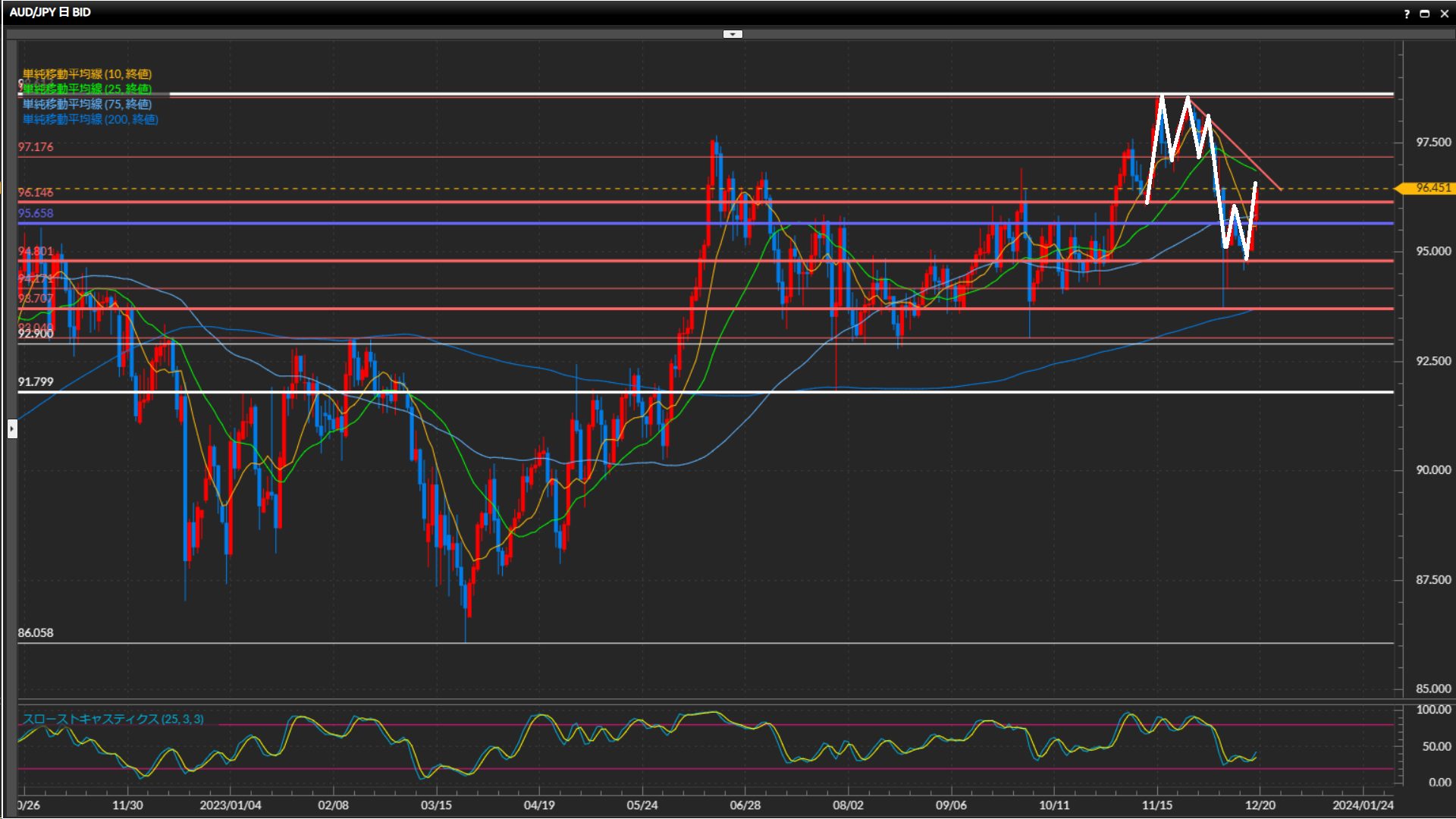Click the 2023/01/04 date on time axis
Image resolution: width=1456 pixels, height=819 pixels.
click(x=231, y=805)
